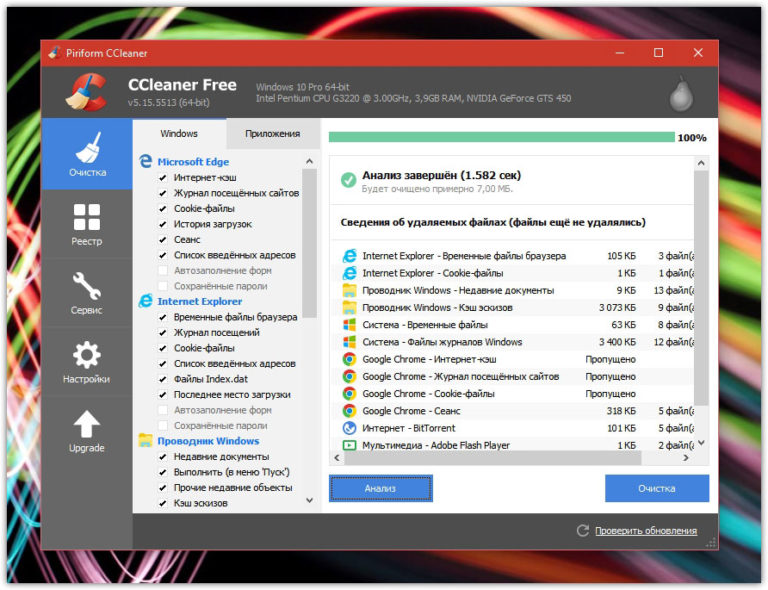The image size is (768, 590).
Task: Toggle Недавние документы checkbox under Проводник Windows
Action: pyautogui.click(x=162, y=457)
